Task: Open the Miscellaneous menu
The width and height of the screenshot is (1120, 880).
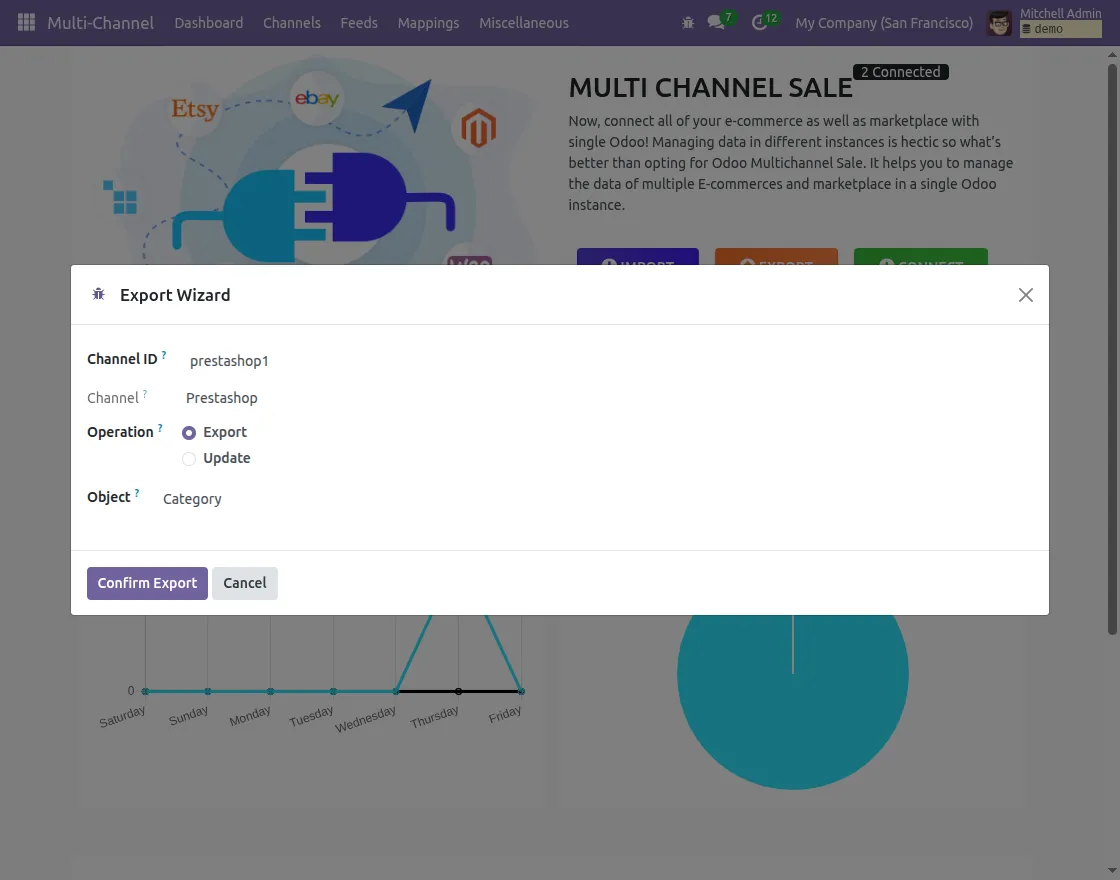Action: (524, 23)
